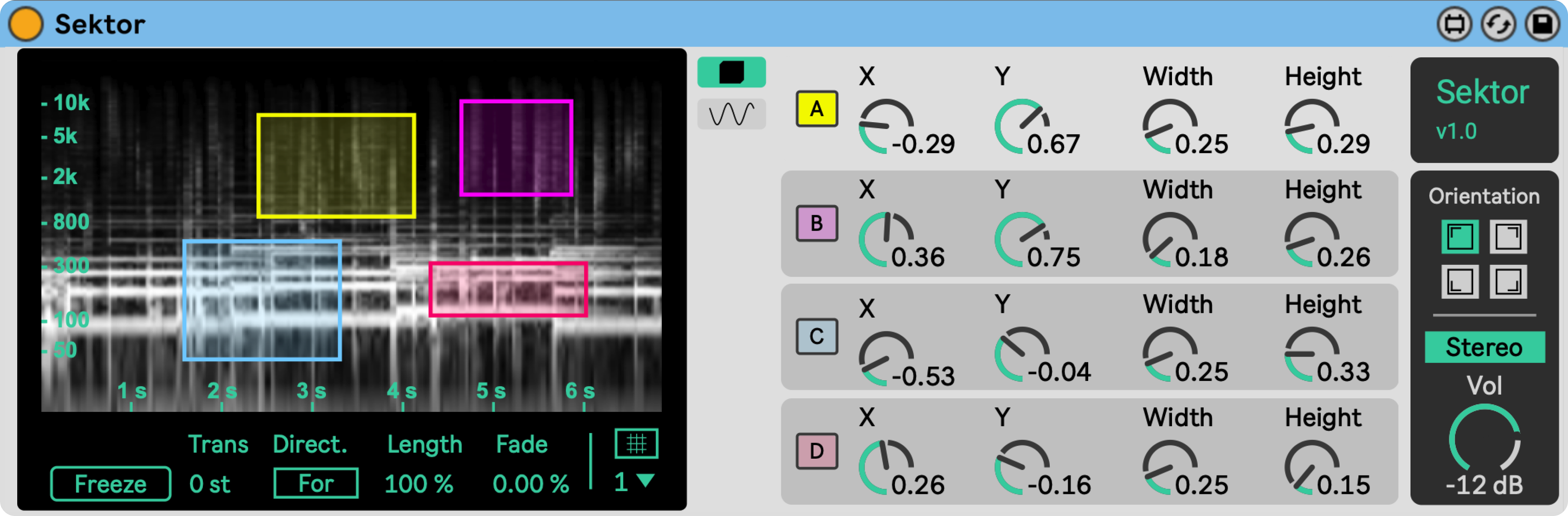Click the orange device activator circle
The width and height of the screenshot is (1568, 516).
coord(26,24)
